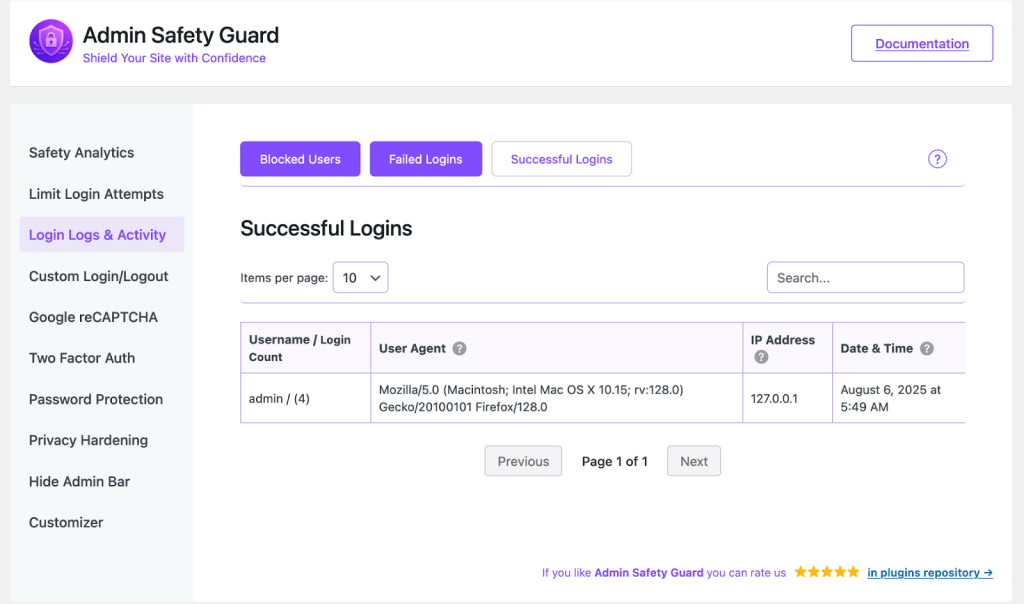Click the Previous page button
The height and width of the screenshot is (604, 1024).
[523, 461]
